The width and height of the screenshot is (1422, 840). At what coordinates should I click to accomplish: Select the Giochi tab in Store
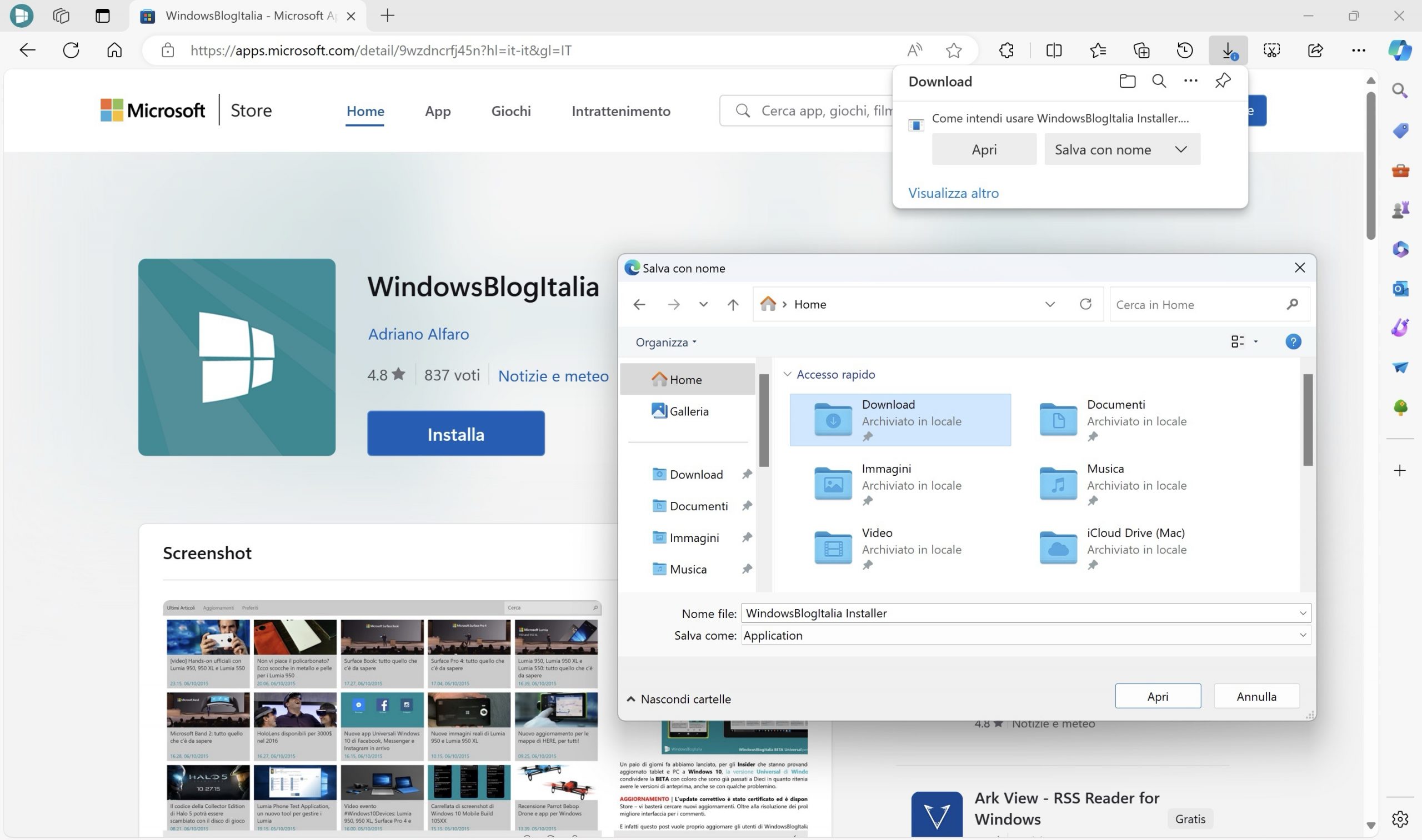tap(511, 111)
